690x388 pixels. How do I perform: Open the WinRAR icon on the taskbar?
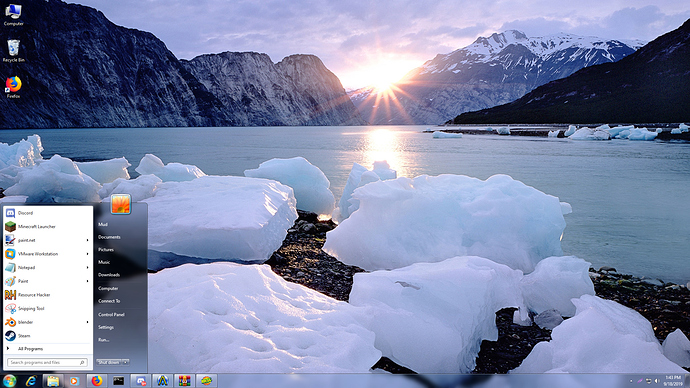click(184, 381)
